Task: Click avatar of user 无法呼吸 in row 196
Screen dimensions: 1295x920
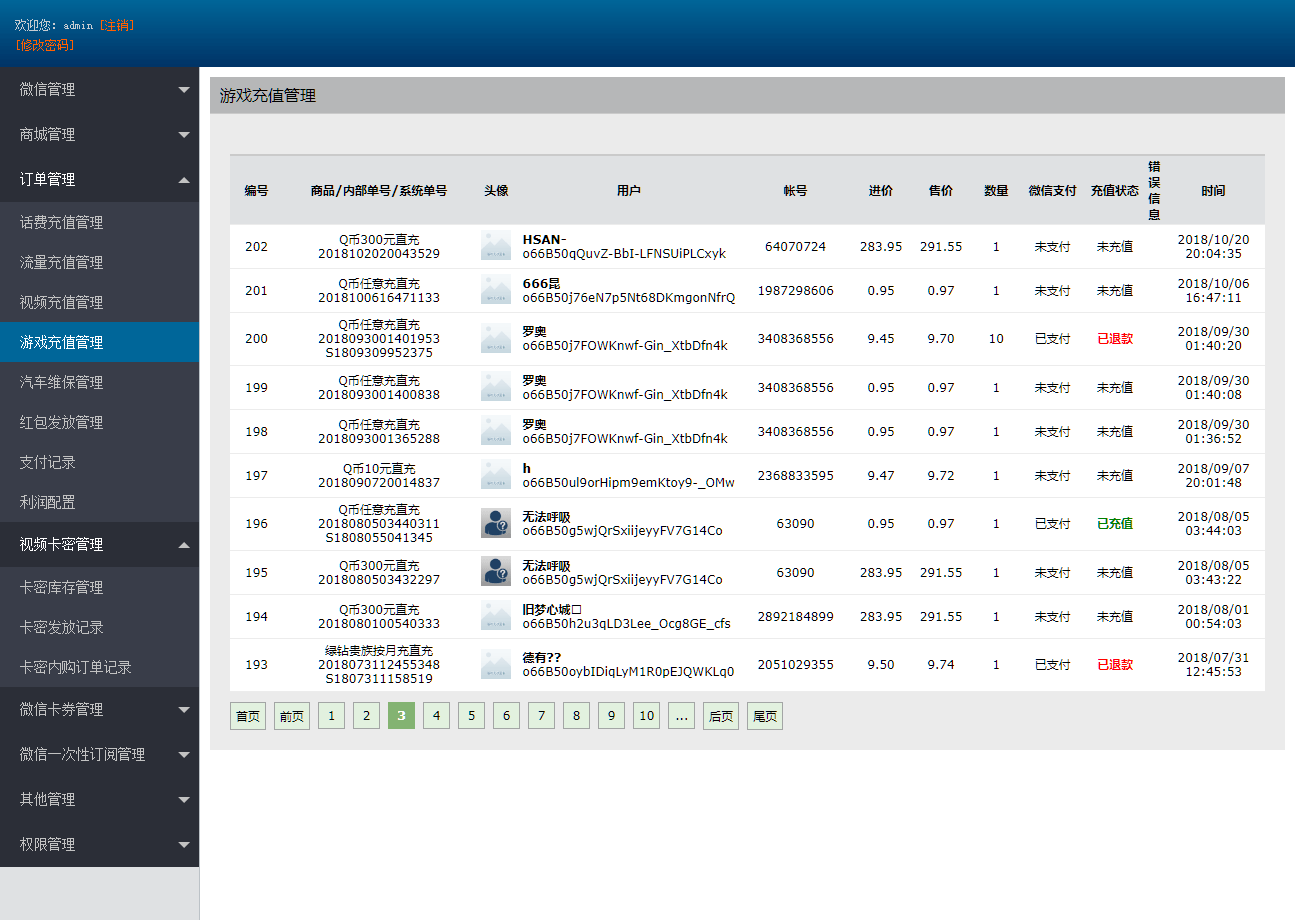Action: [x=496, y=523]
